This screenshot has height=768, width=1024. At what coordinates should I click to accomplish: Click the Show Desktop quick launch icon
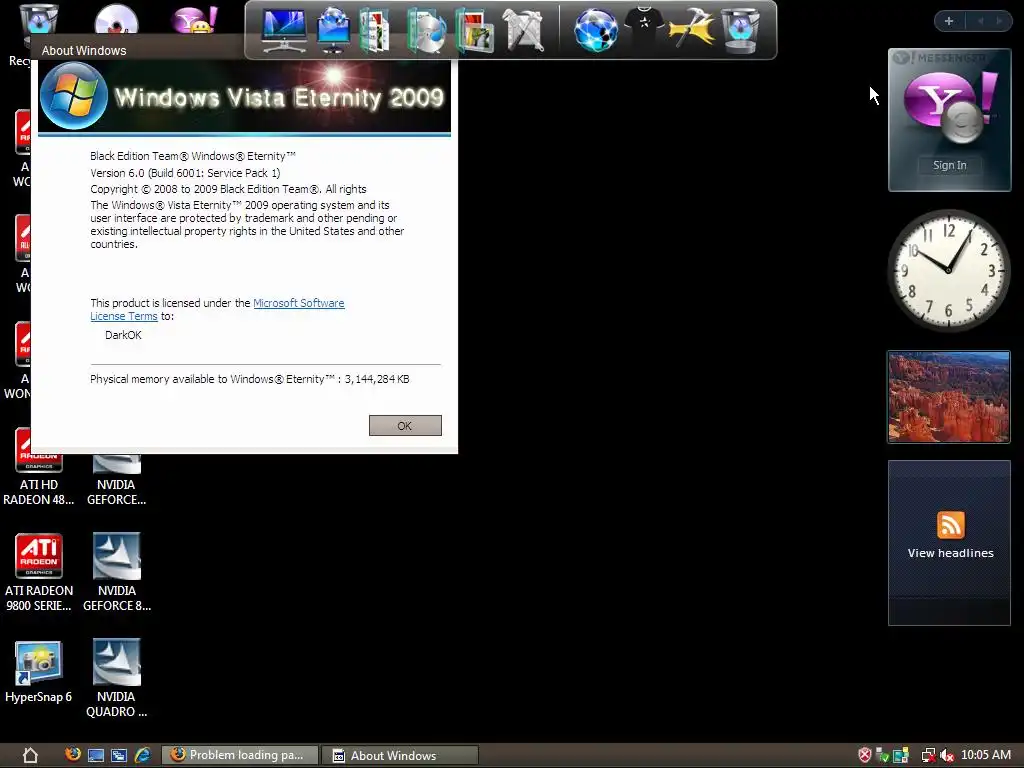point(95,756)
